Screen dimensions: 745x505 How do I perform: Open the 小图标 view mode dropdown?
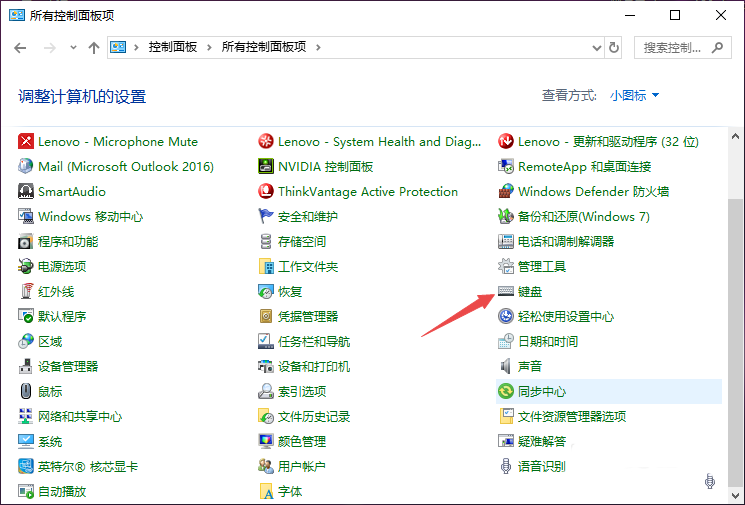tap(634, 95)
